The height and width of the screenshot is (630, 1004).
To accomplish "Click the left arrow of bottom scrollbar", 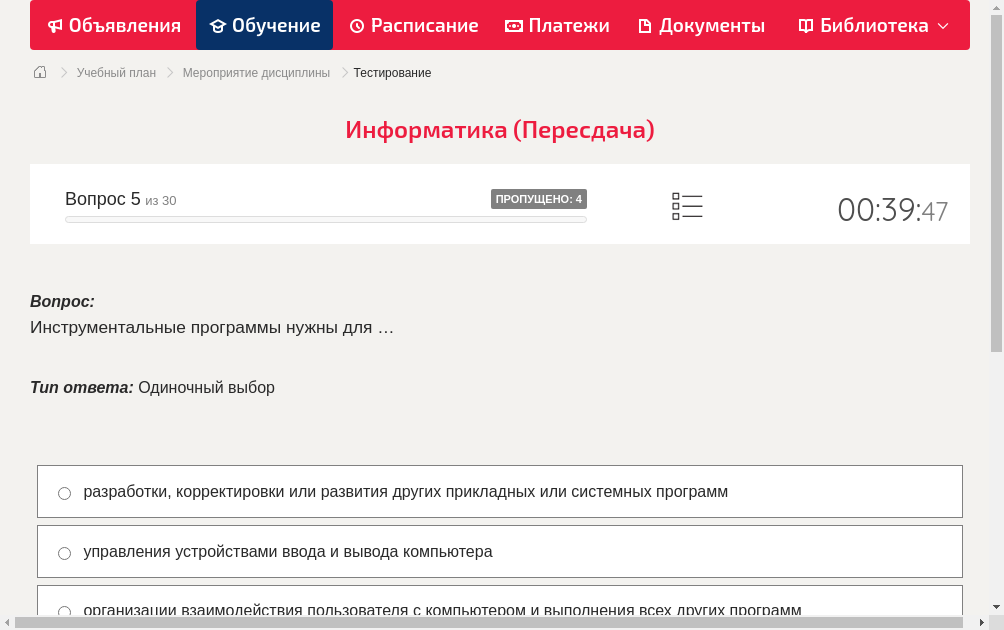I will click(7, 621).
